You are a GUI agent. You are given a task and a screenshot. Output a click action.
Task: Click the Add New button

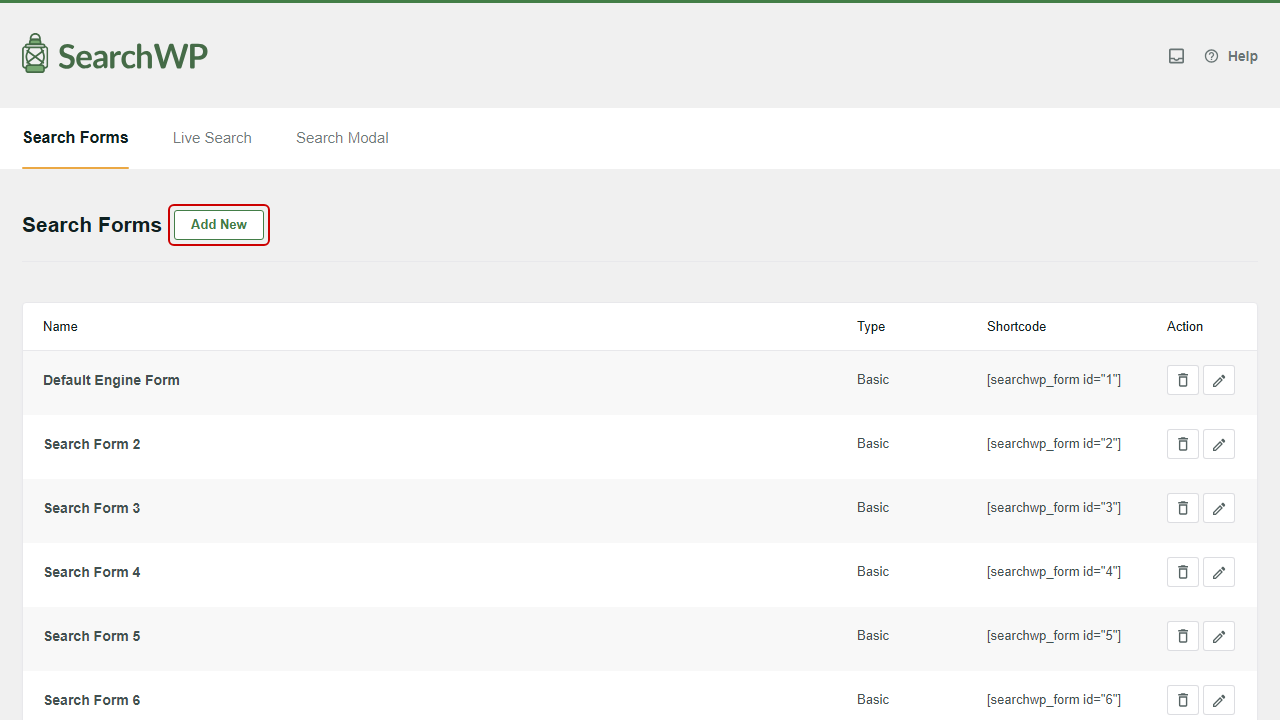click(219, 225)
